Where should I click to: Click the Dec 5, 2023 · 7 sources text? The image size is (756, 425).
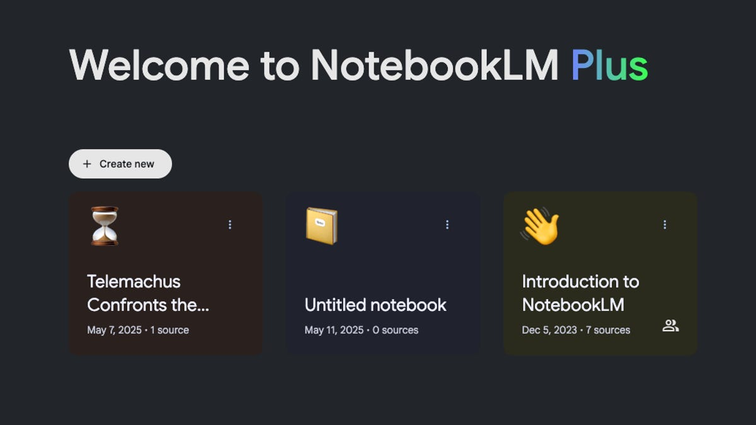tap(576, 330)
